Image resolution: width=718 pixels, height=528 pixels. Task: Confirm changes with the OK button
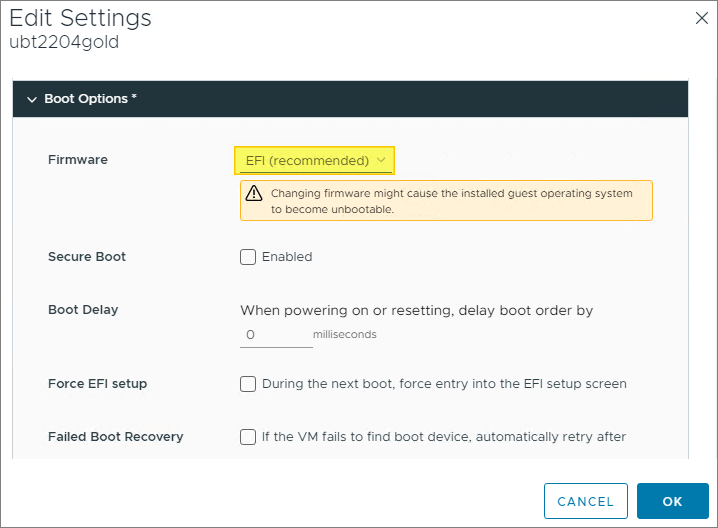672,501
